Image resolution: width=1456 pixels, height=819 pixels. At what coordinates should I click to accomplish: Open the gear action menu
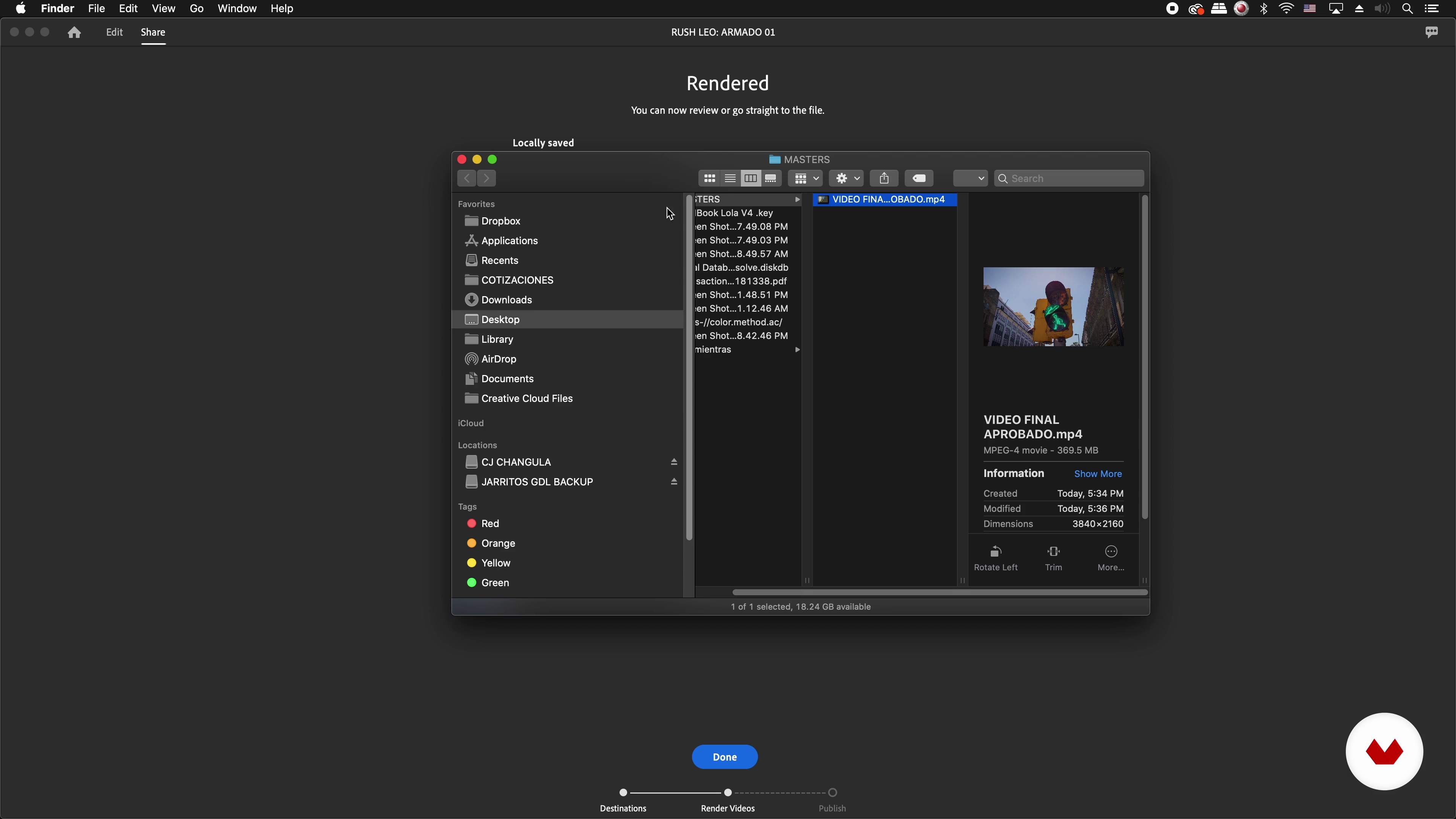point(846,179)
